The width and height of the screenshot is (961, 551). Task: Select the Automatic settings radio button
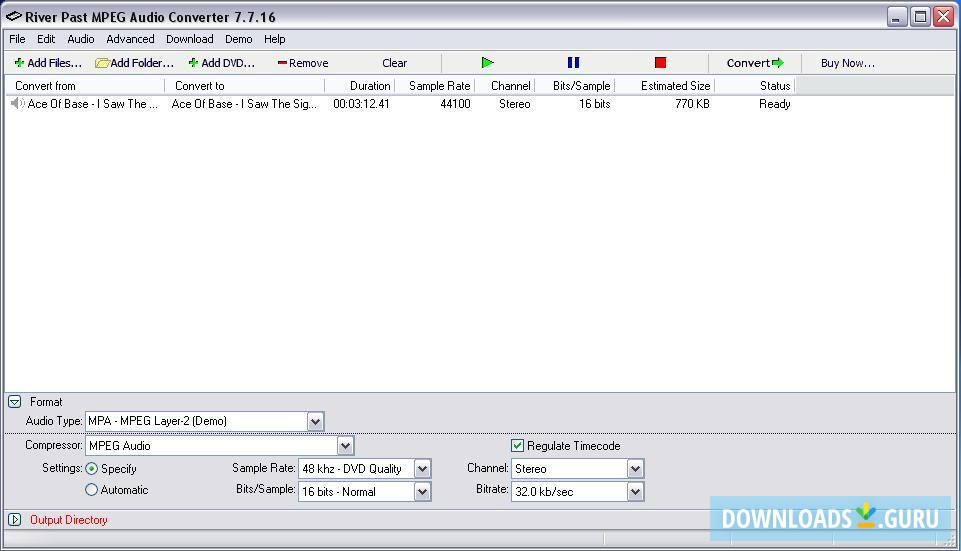pyautogui.click(x=91, y=490)
